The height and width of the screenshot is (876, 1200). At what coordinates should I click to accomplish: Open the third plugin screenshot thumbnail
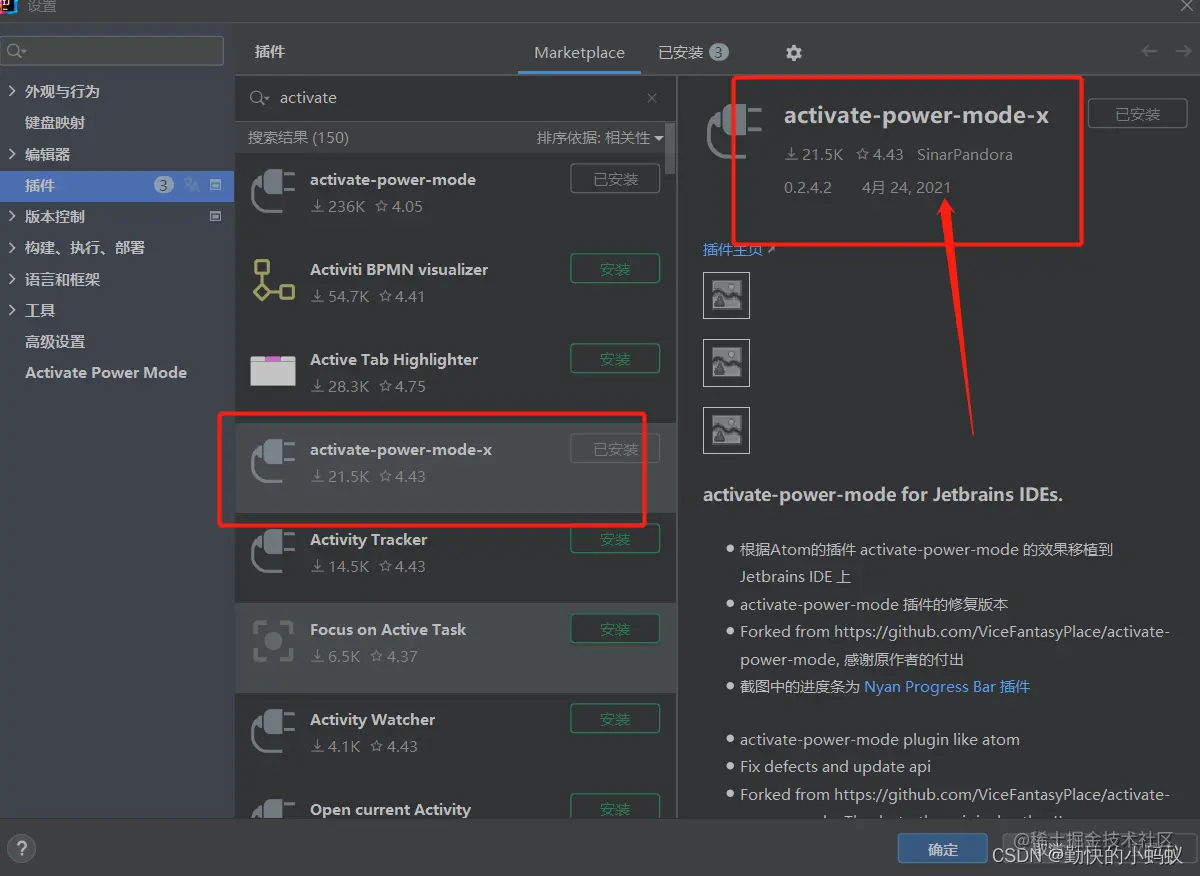point(726,430)
